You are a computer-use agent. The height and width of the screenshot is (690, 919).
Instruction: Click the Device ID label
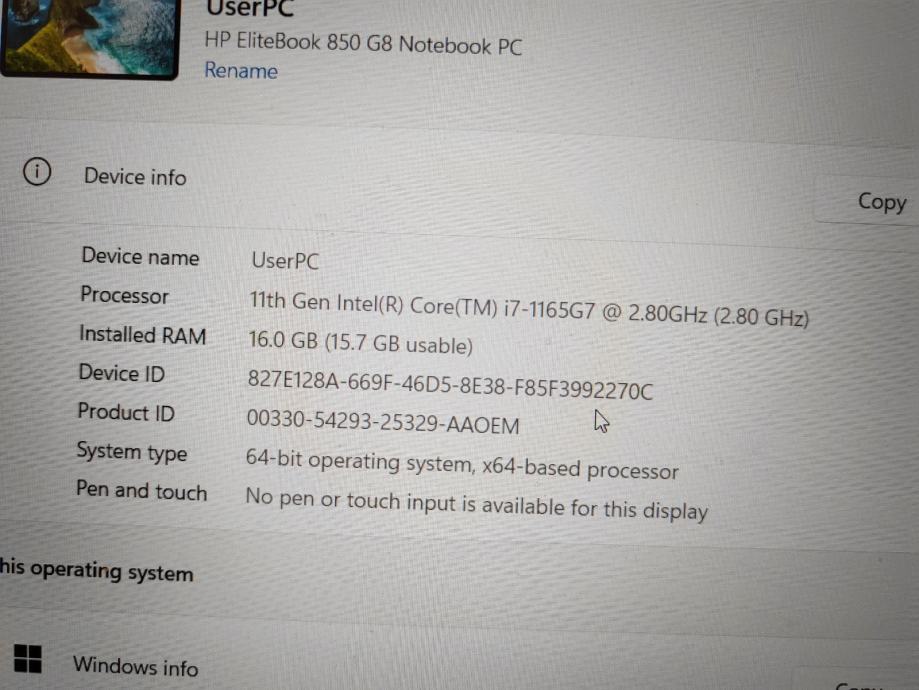point(122,373)
